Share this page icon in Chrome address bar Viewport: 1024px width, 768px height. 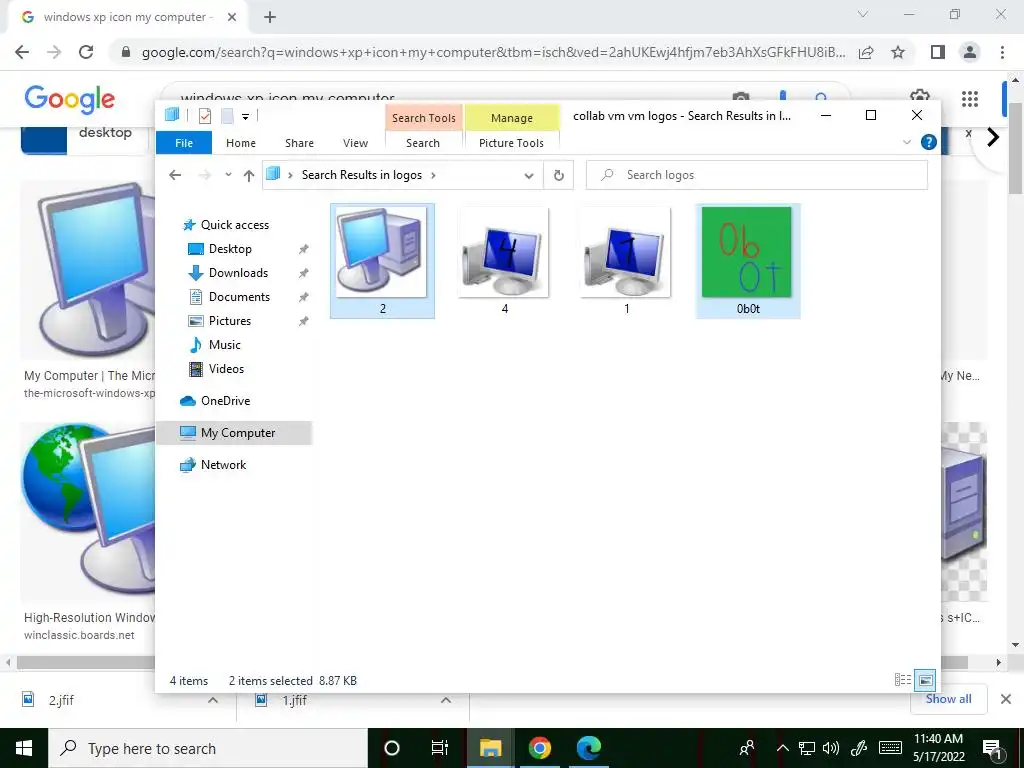tap(866, 52)
